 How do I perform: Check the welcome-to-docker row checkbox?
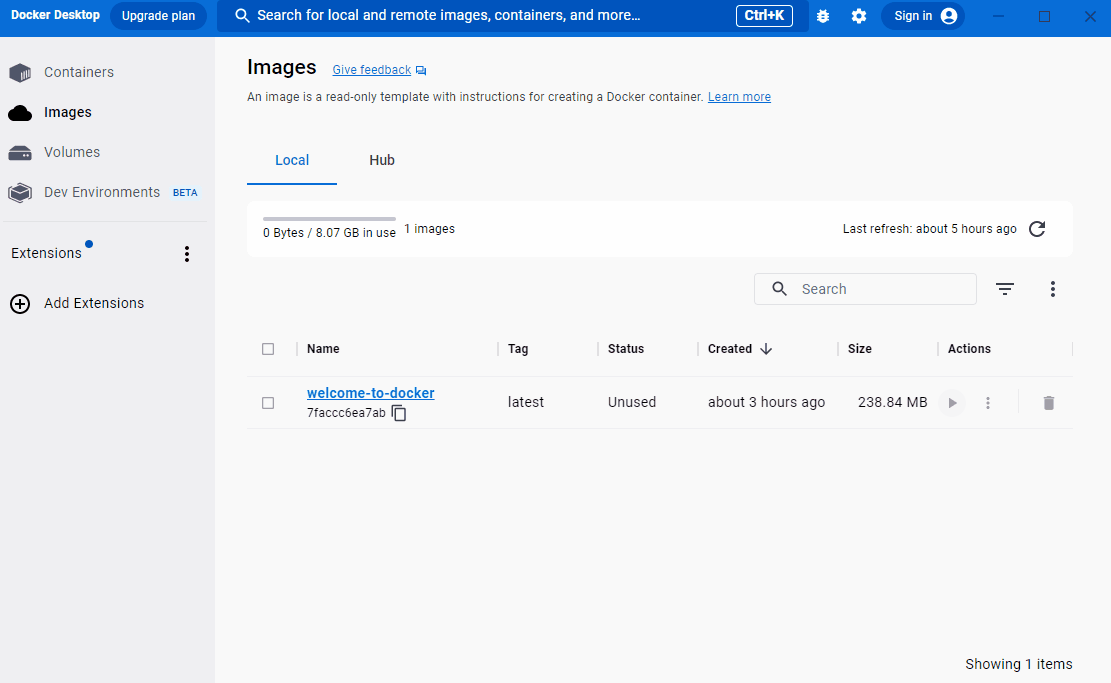[x=268, y=402]
